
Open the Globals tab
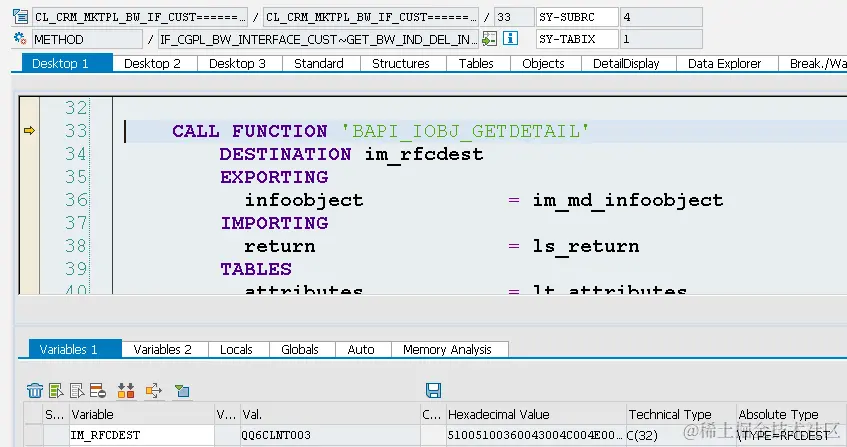tap(300, 350)
